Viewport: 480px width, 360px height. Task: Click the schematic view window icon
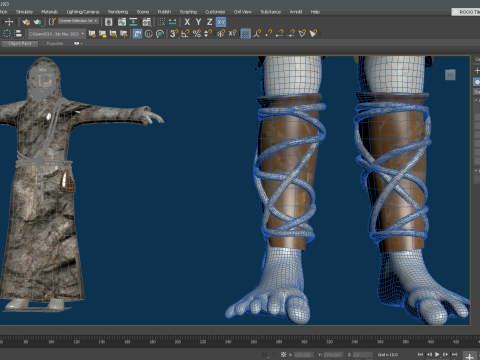147,22
